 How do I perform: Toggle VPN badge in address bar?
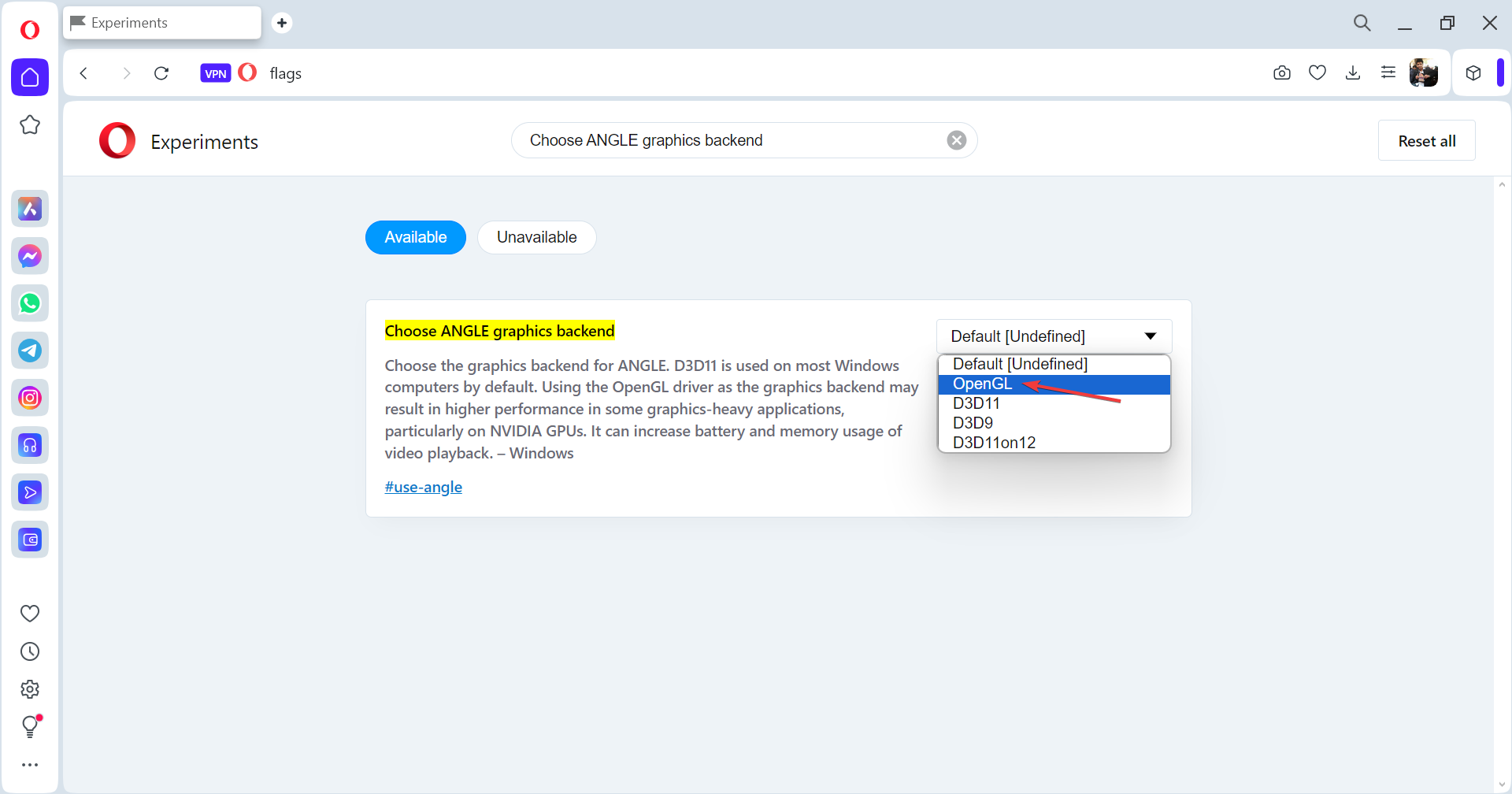(216, 73)
